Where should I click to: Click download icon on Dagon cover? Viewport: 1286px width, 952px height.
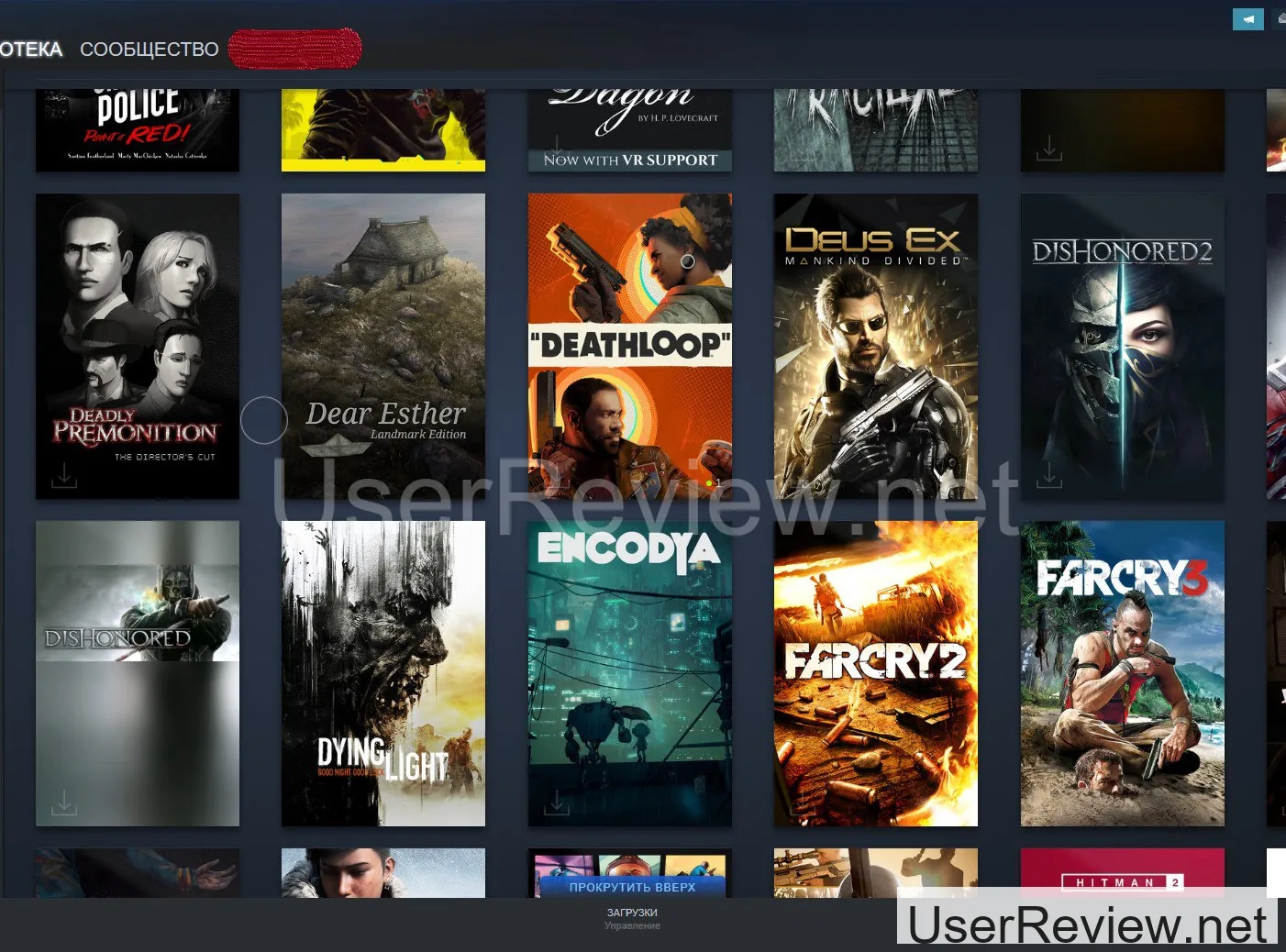tap(556, 145)
